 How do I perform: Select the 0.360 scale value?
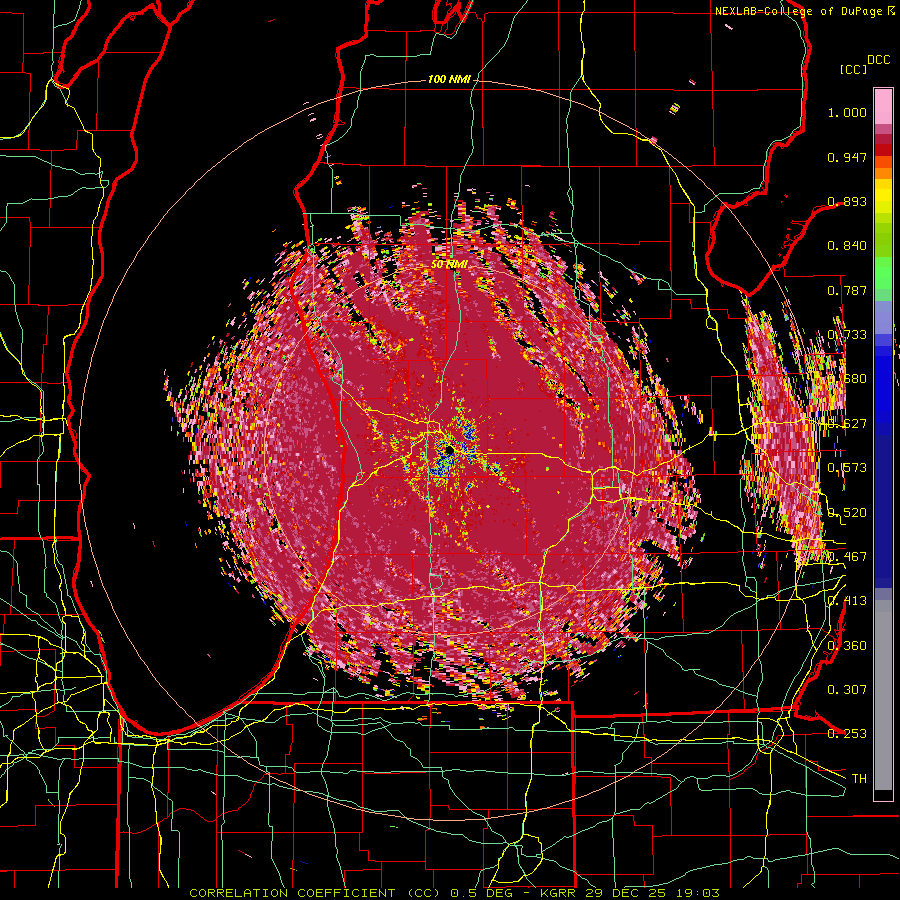point(847,646)
